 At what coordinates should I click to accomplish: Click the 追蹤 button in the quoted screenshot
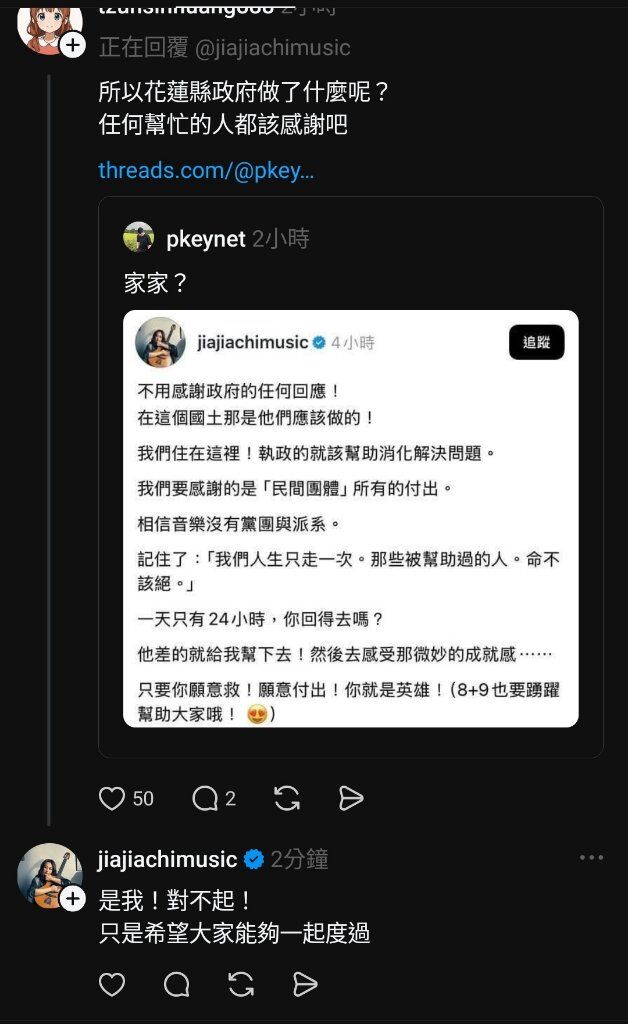pos(537,342)
